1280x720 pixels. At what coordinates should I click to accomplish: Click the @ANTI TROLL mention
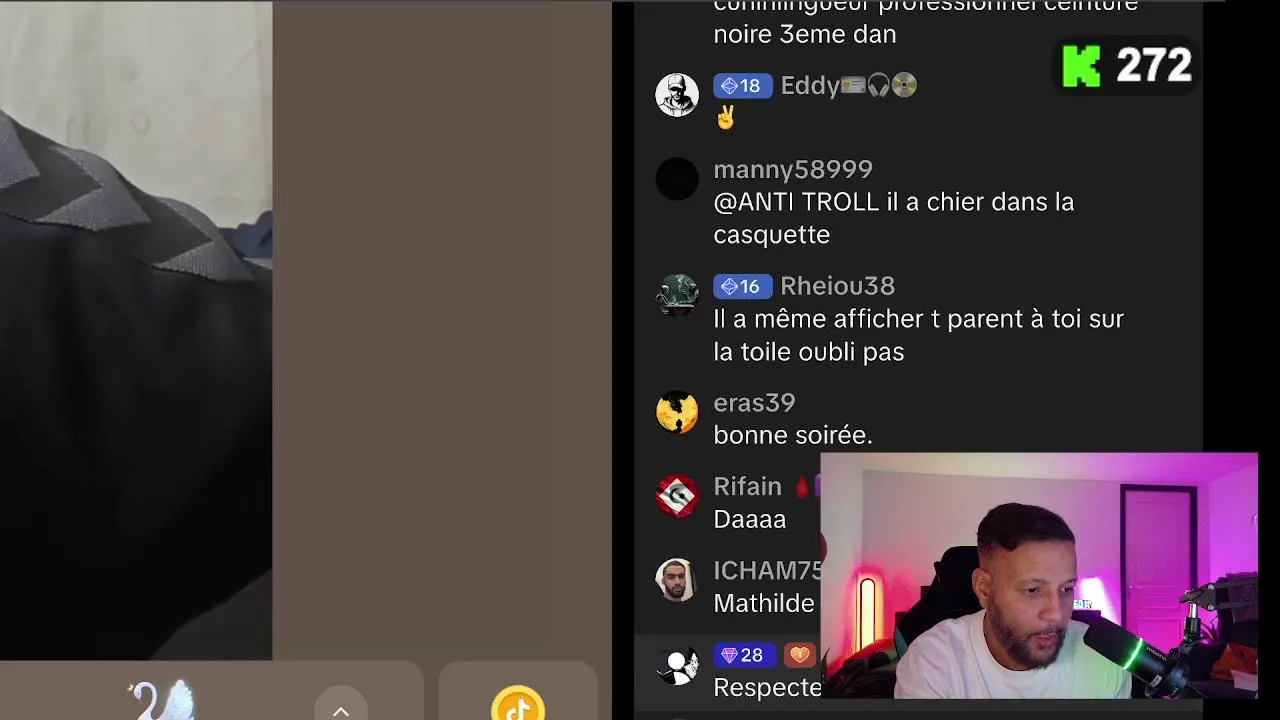coord(796,202)
